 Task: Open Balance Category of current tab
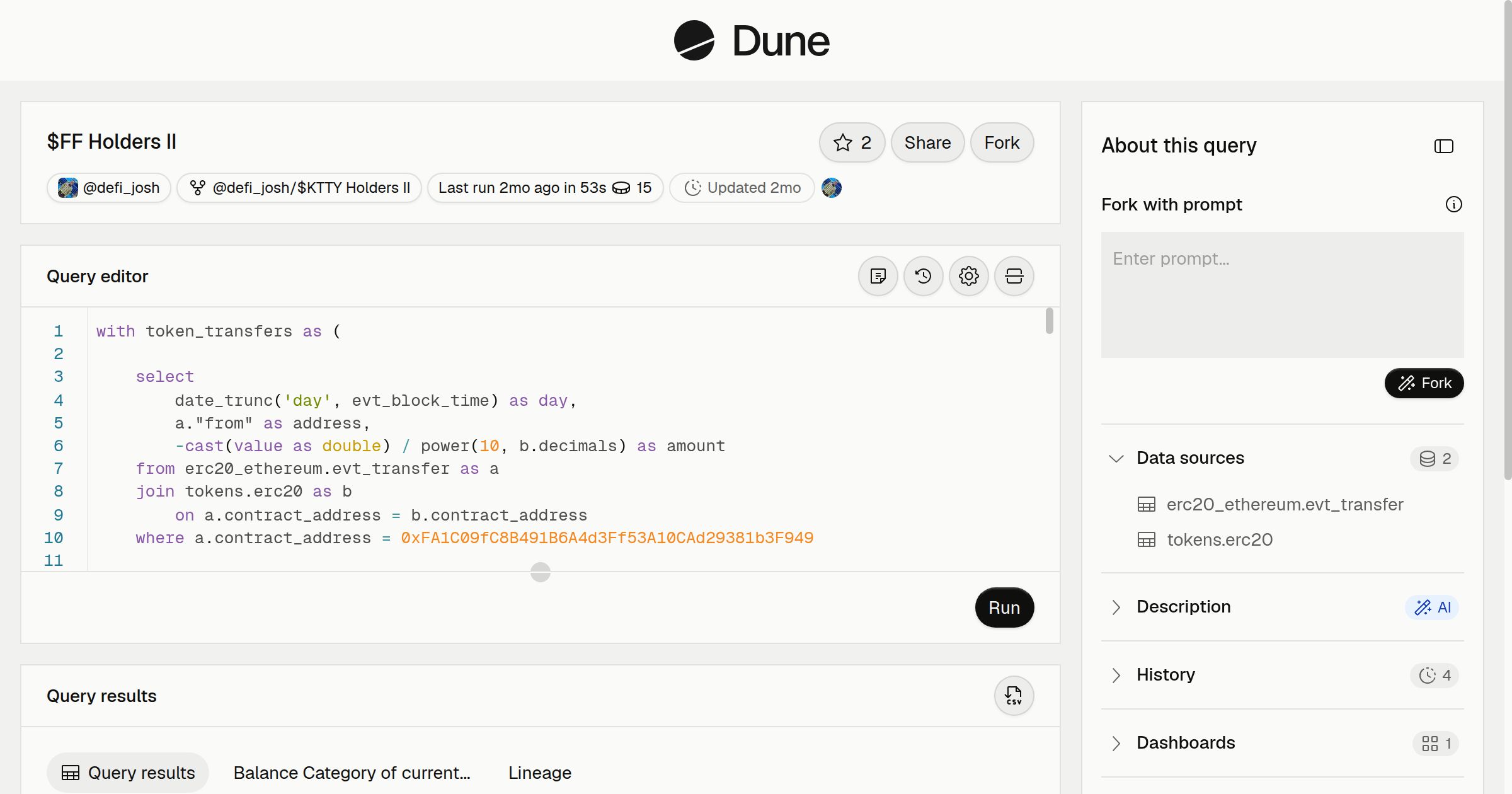coord(352,773)
